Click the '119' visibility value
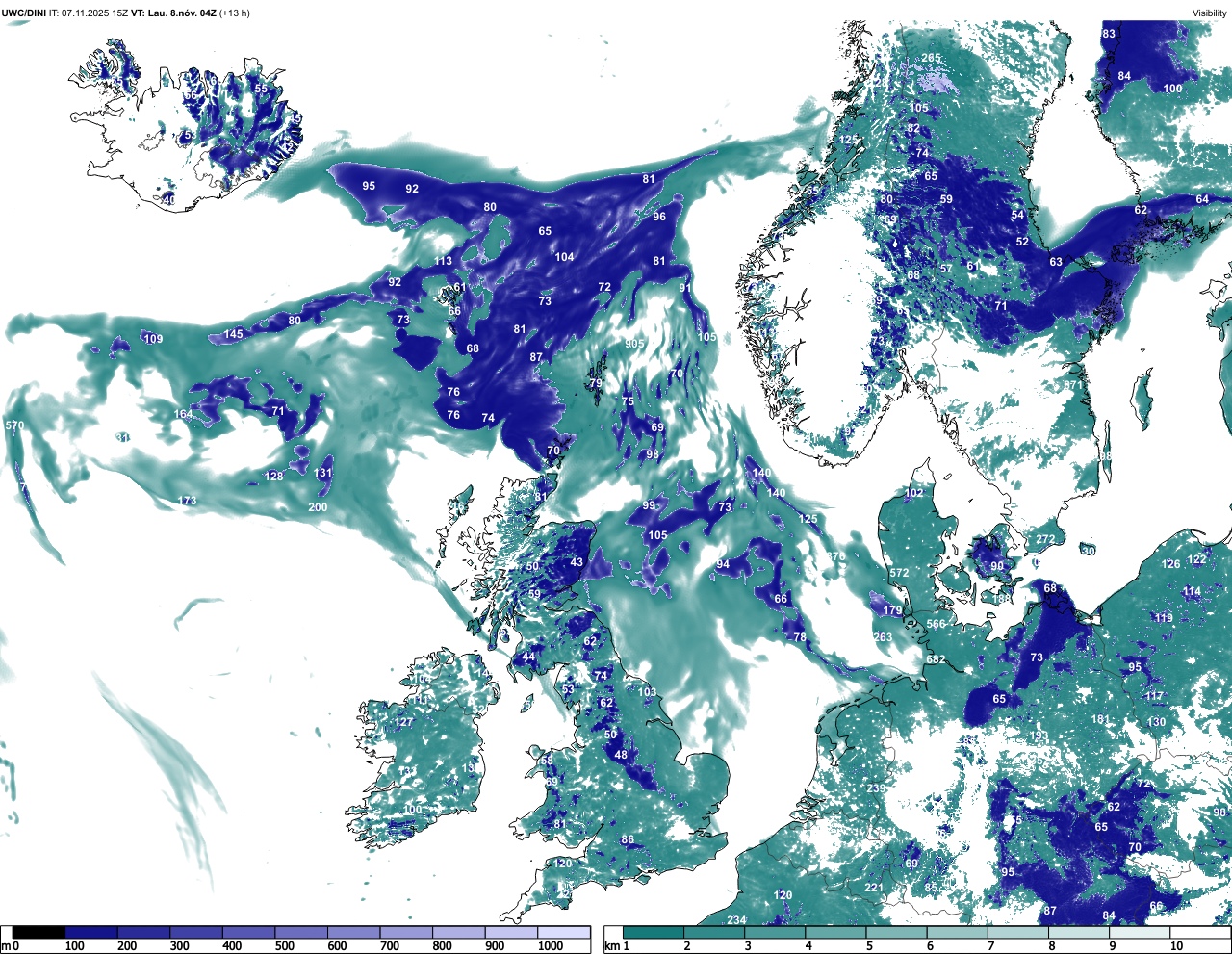The height and width of the screenshot is (954, 1232). (x=1164, y=617)
